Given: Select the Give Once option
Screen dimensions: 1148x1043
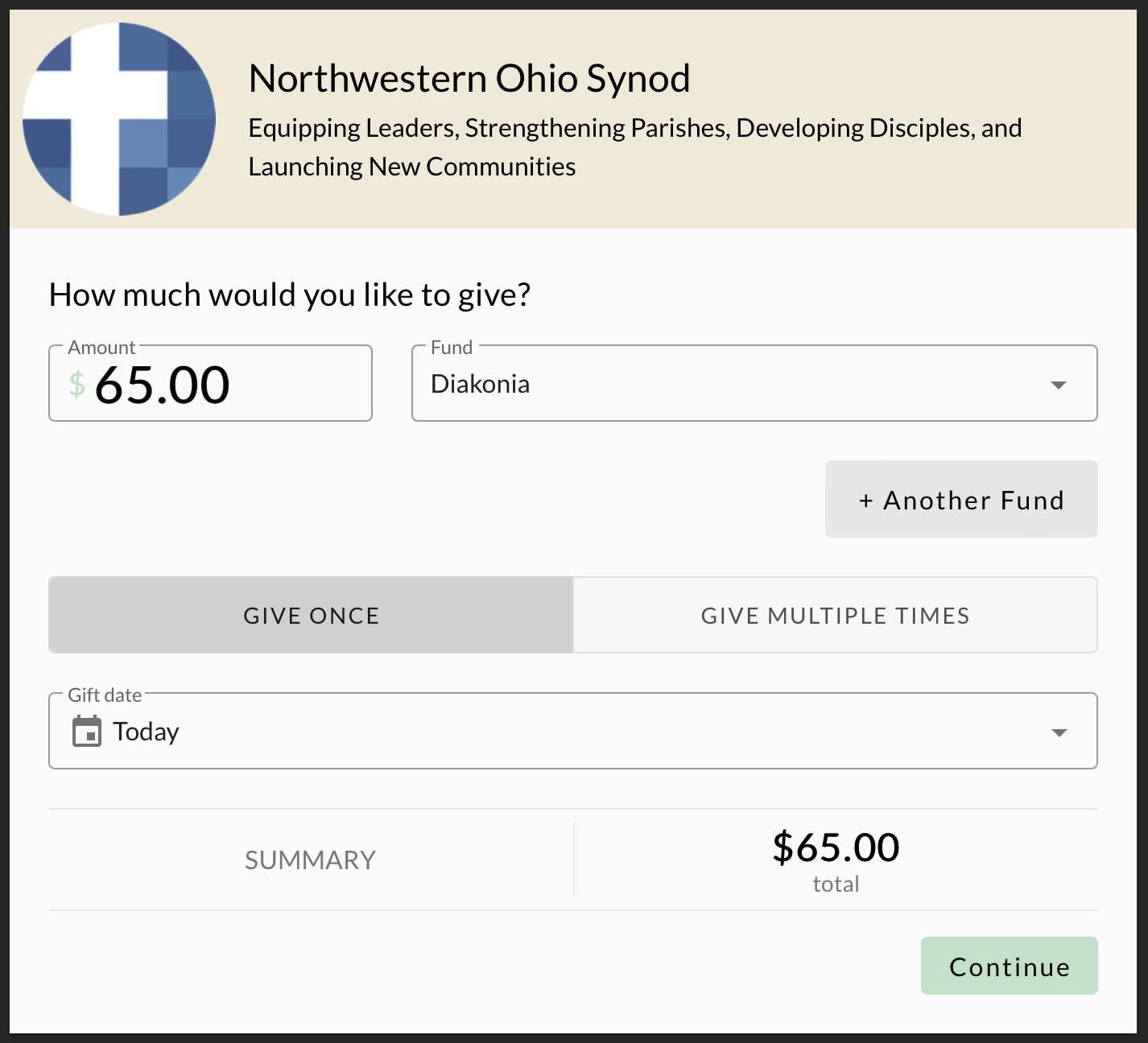Looking at the screenshot, I should tap(311, 615).
